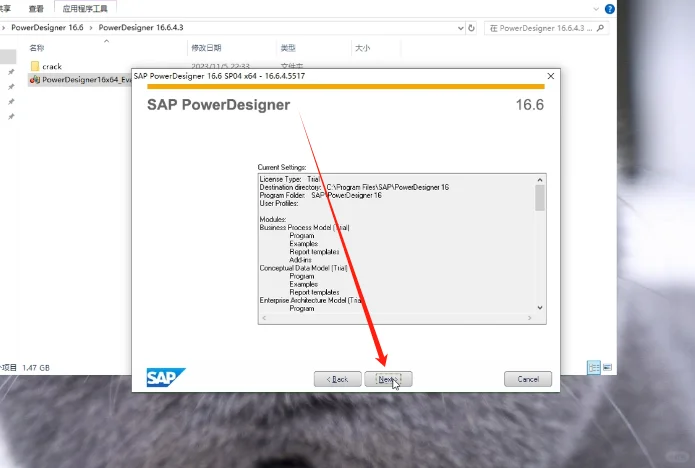The height and width of the screenshot is (468, 695).
Task: Open the 查看 ribbon tab
Action: [x=36, y=8]
